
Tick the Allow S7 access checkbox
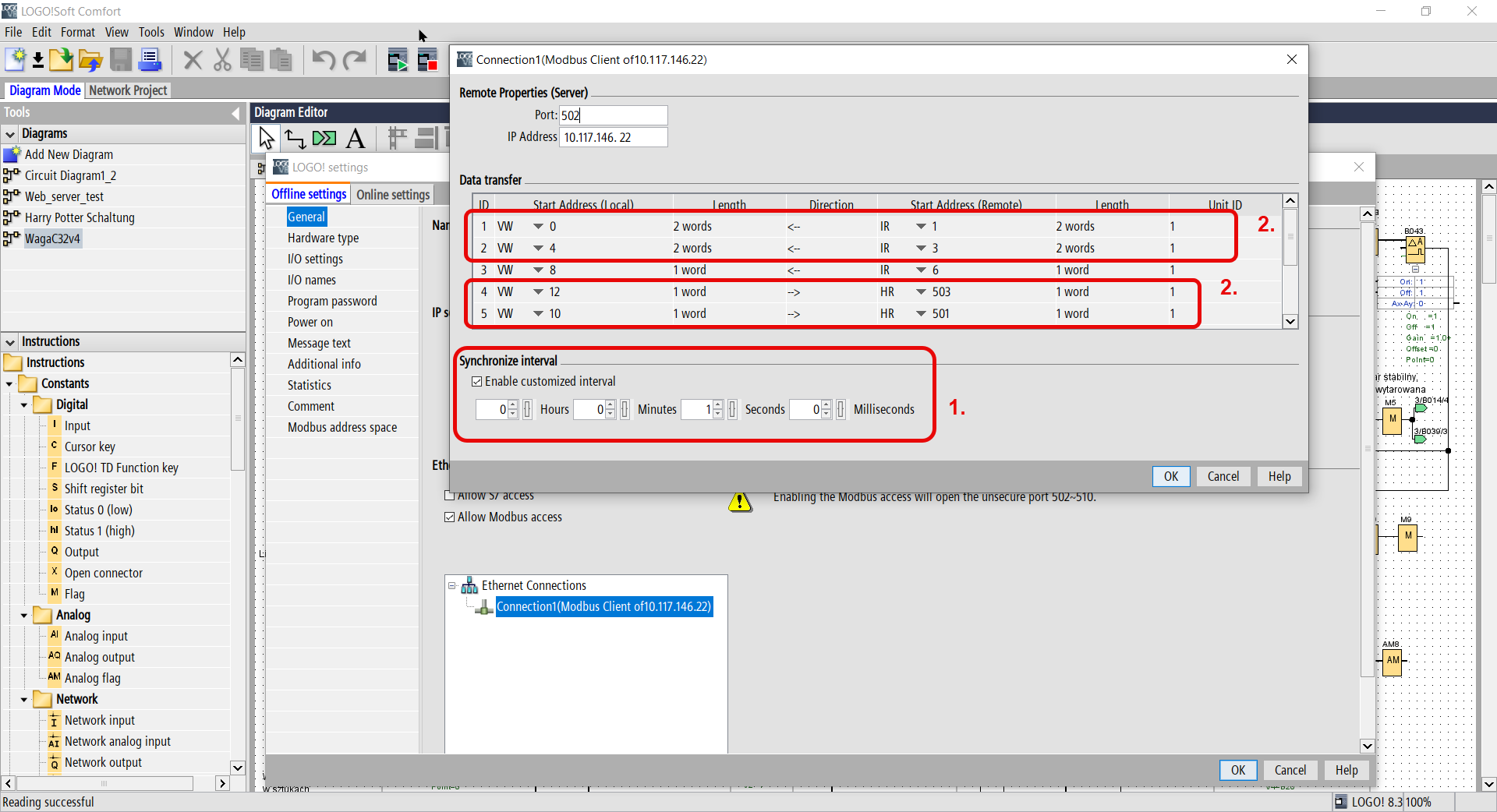pos(449,496)
